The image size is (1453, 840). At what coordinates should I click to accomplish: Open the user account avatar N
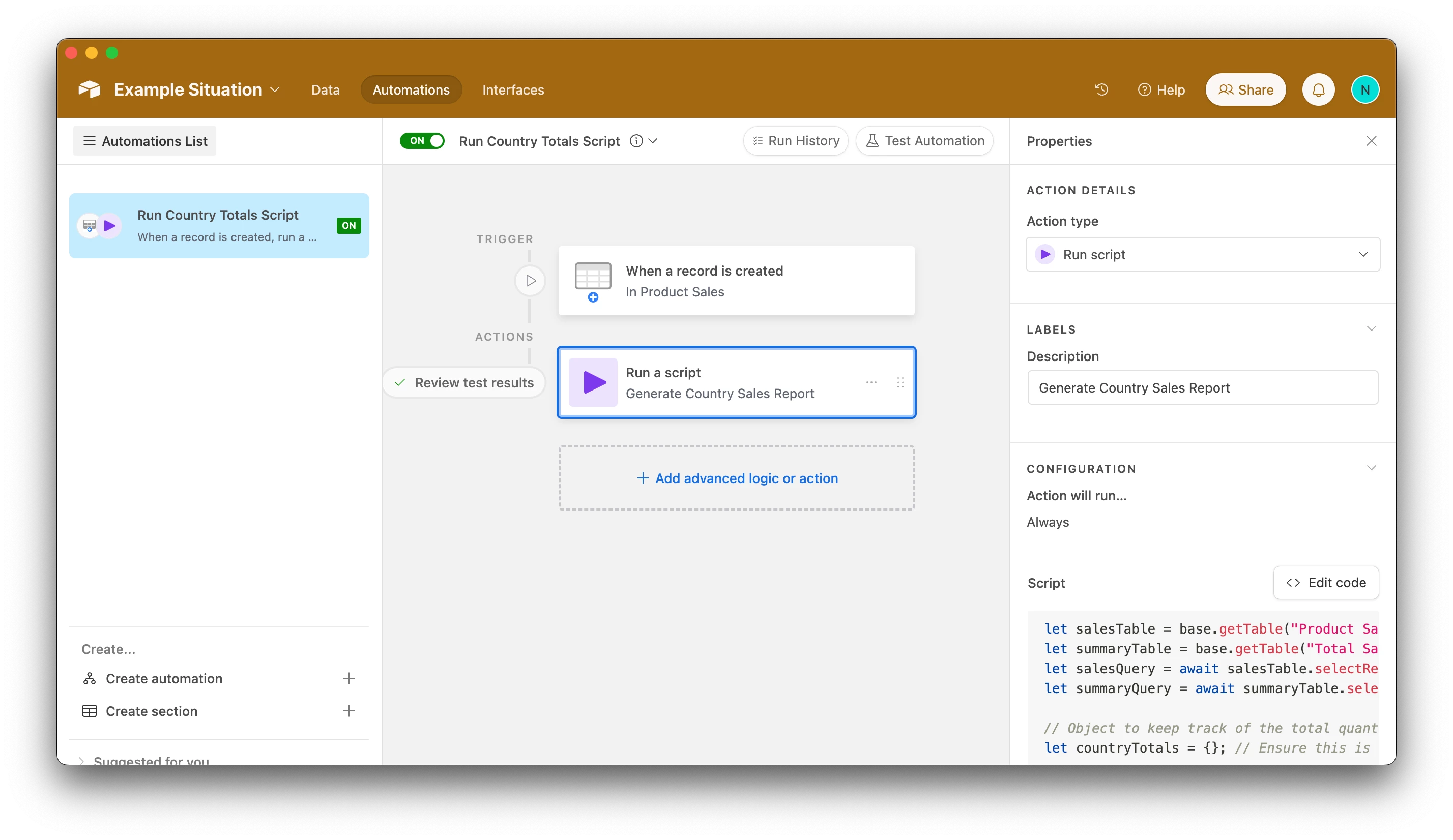coord(1365,90)
